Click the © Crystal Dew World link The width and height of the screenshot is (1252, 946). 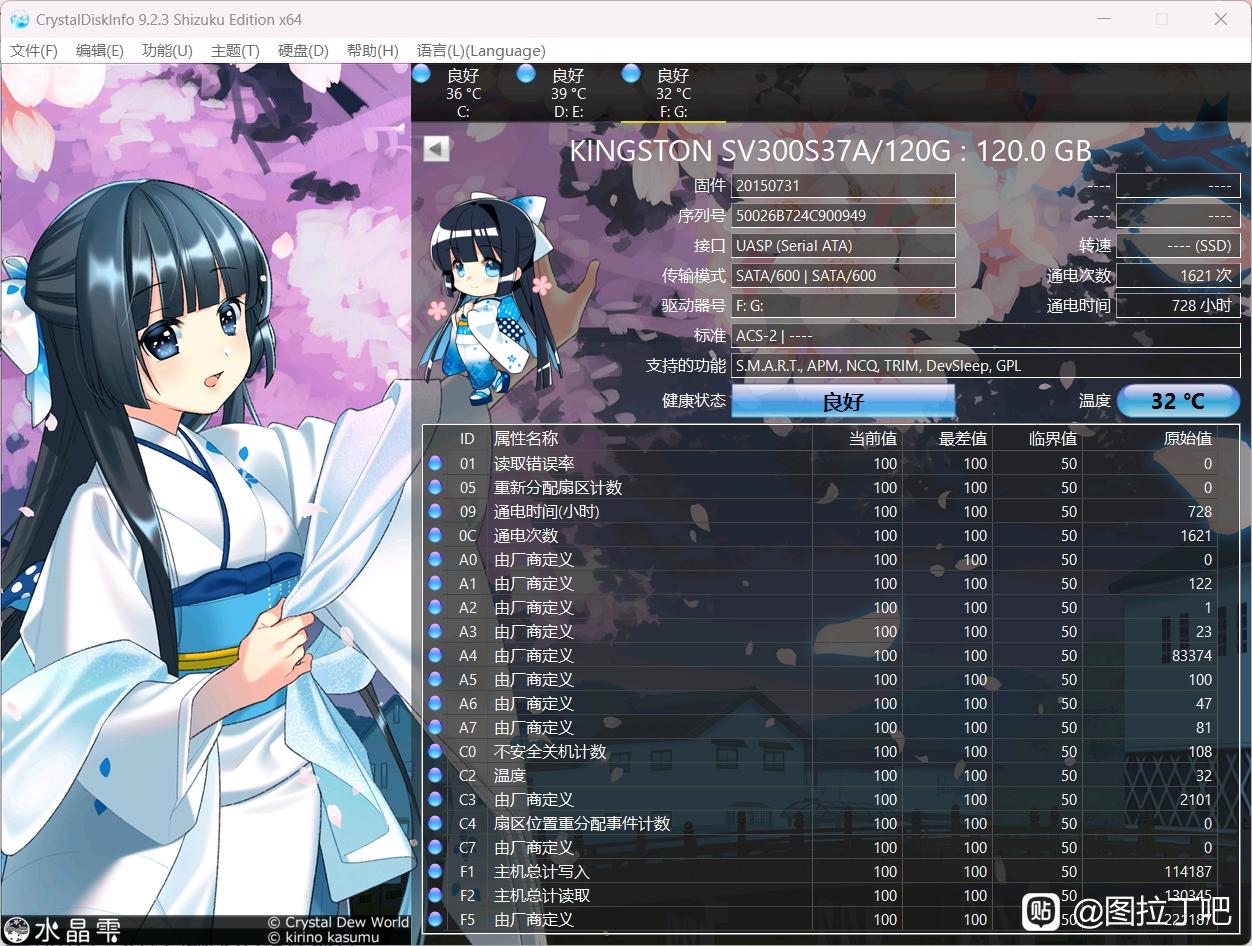click(x=339, y=922)
